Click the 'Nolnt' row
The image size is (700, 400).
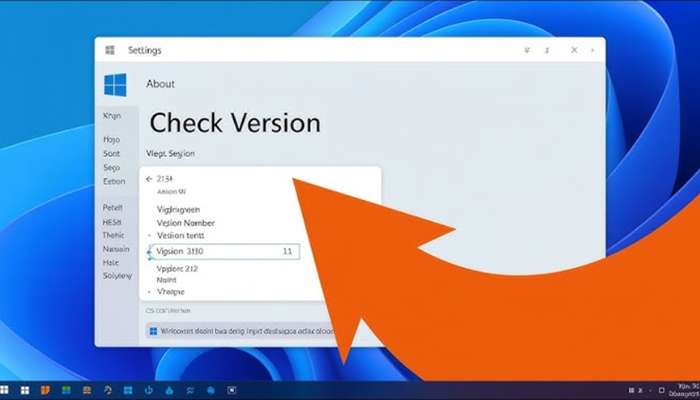click(x=167, y=280)
